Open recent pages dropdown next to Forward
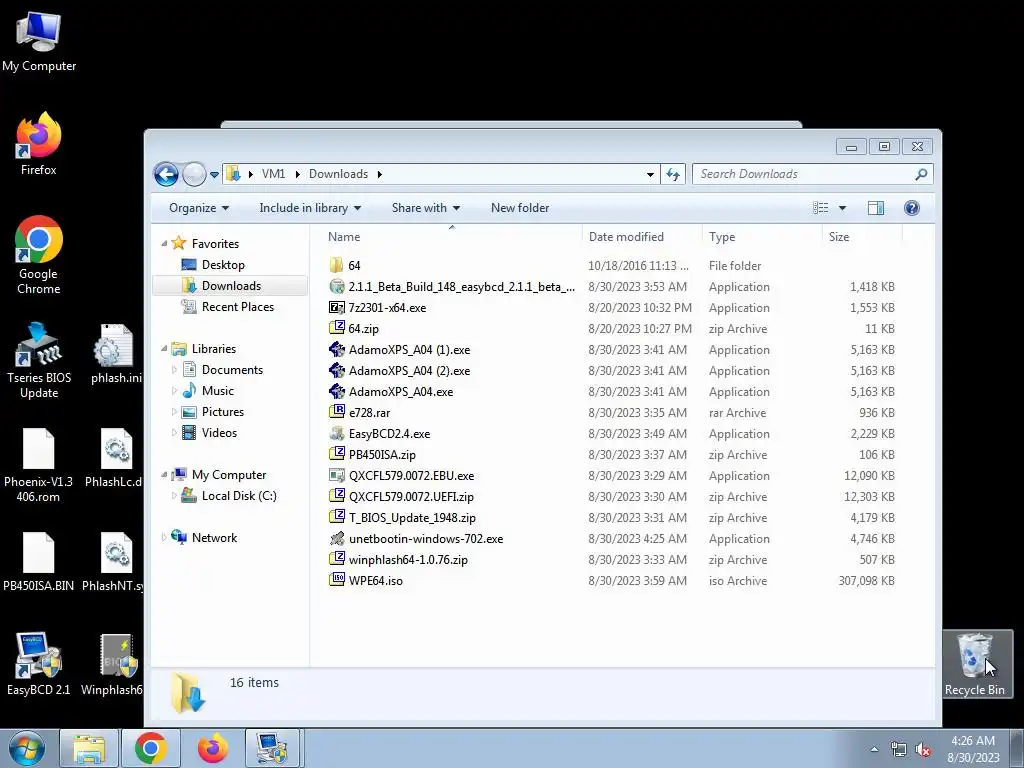The image size is (1024, 768). click(x=214, y=175)
